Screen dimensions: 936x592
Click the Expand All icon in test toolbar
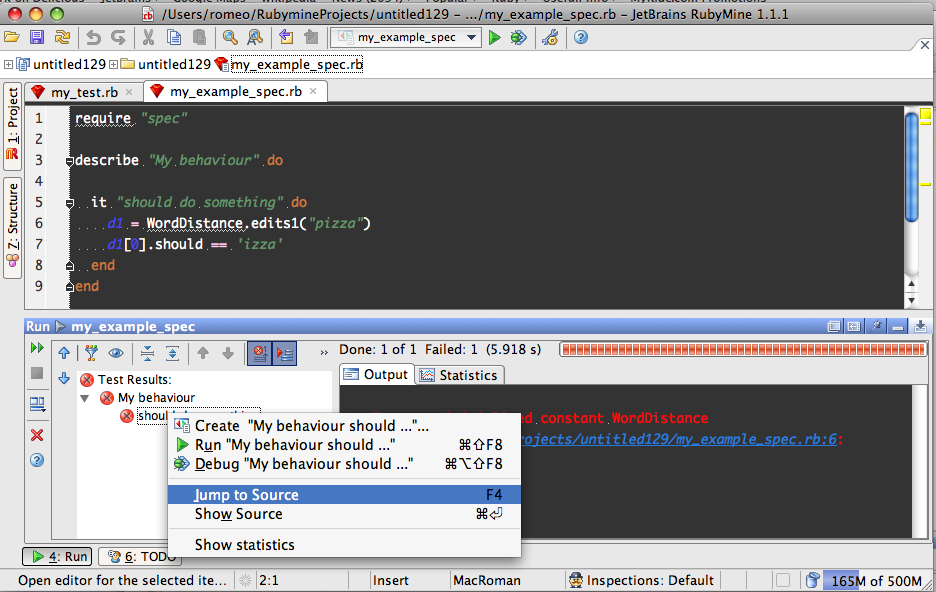point(173,353)
